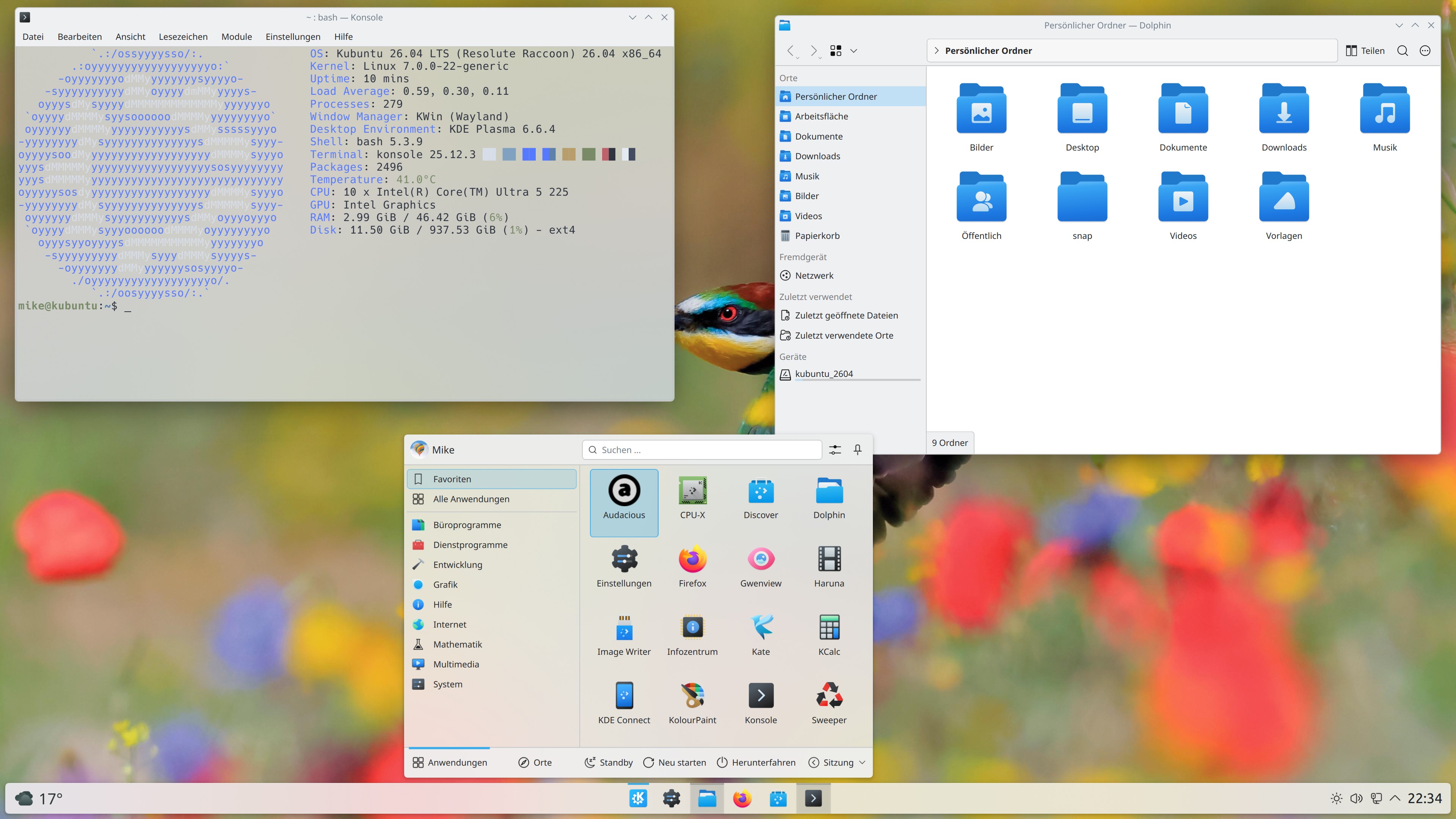Open Discover software center in launcher grid
1456x819 pixels.
point(761,502)
